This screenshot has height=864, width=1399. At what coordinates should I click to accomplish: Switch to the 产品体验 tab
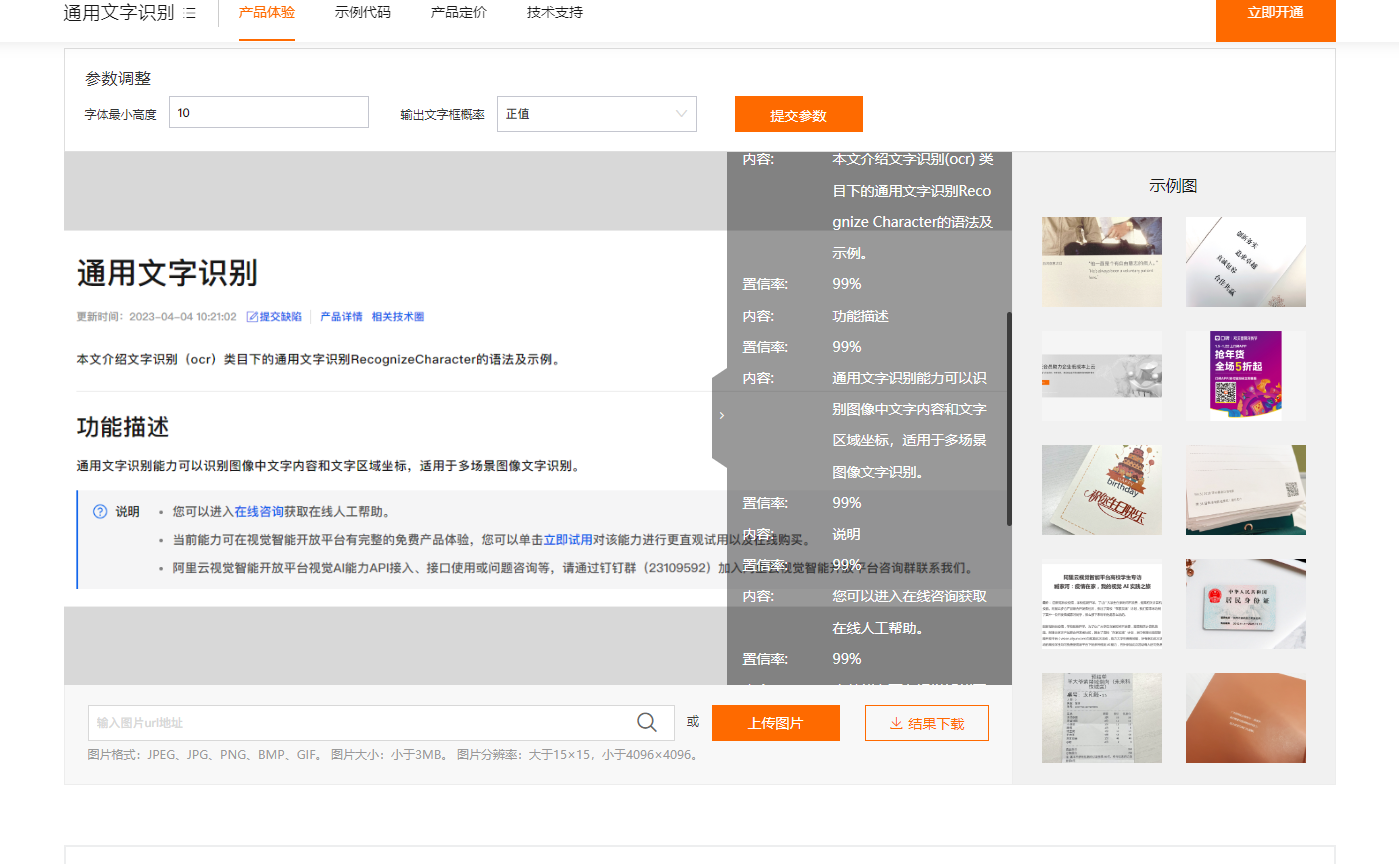267,13
